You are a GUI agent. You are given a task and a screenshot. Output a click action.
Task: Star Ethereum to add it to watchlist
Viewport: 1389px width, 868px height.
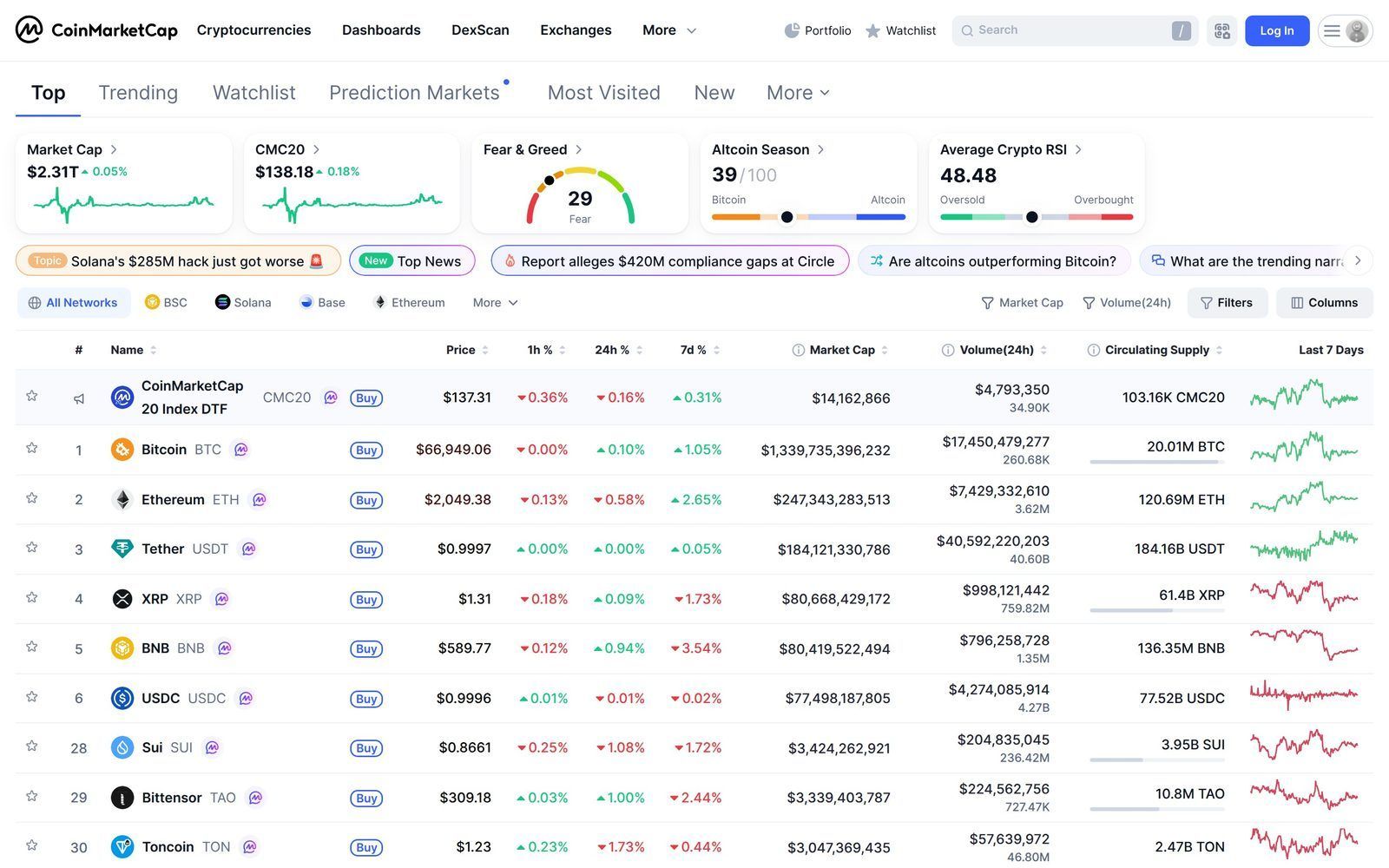click(31, 499)
